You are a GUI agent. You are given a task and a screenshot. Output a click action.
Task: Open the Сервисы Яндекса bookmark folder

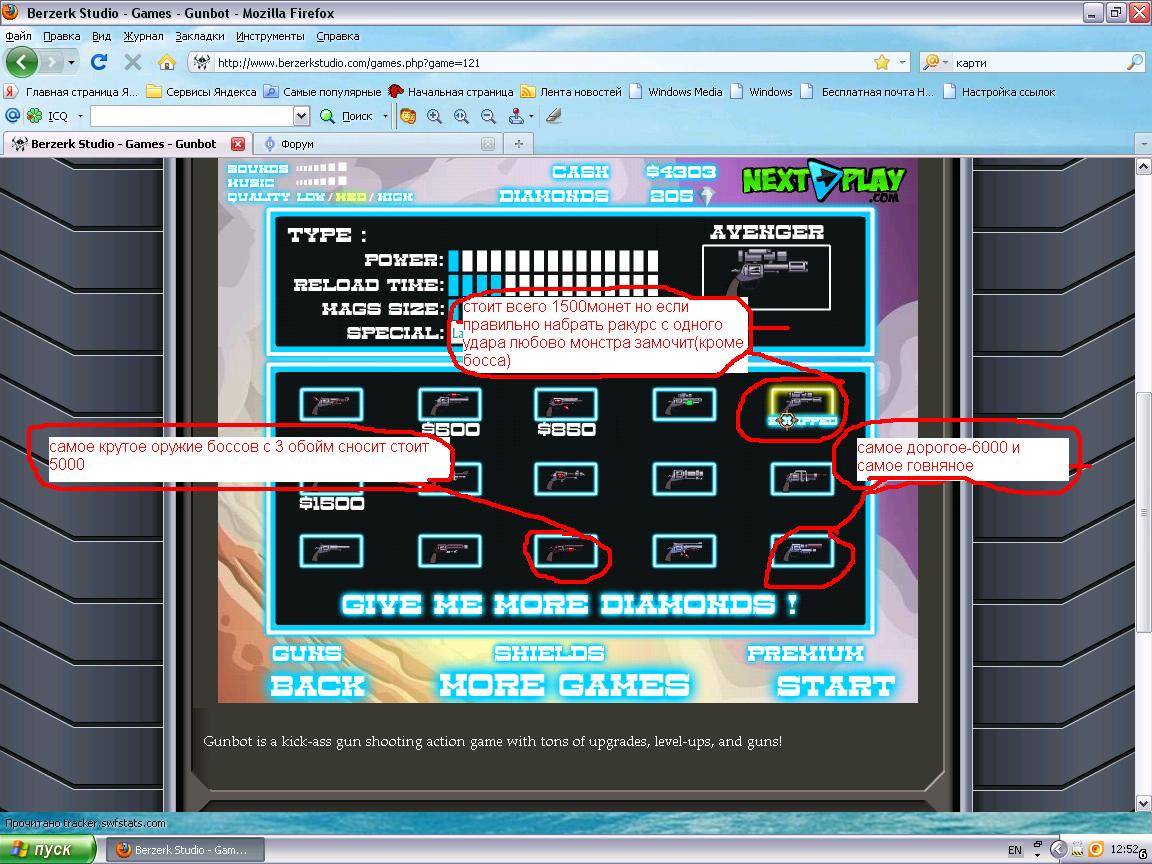[201, 92]
